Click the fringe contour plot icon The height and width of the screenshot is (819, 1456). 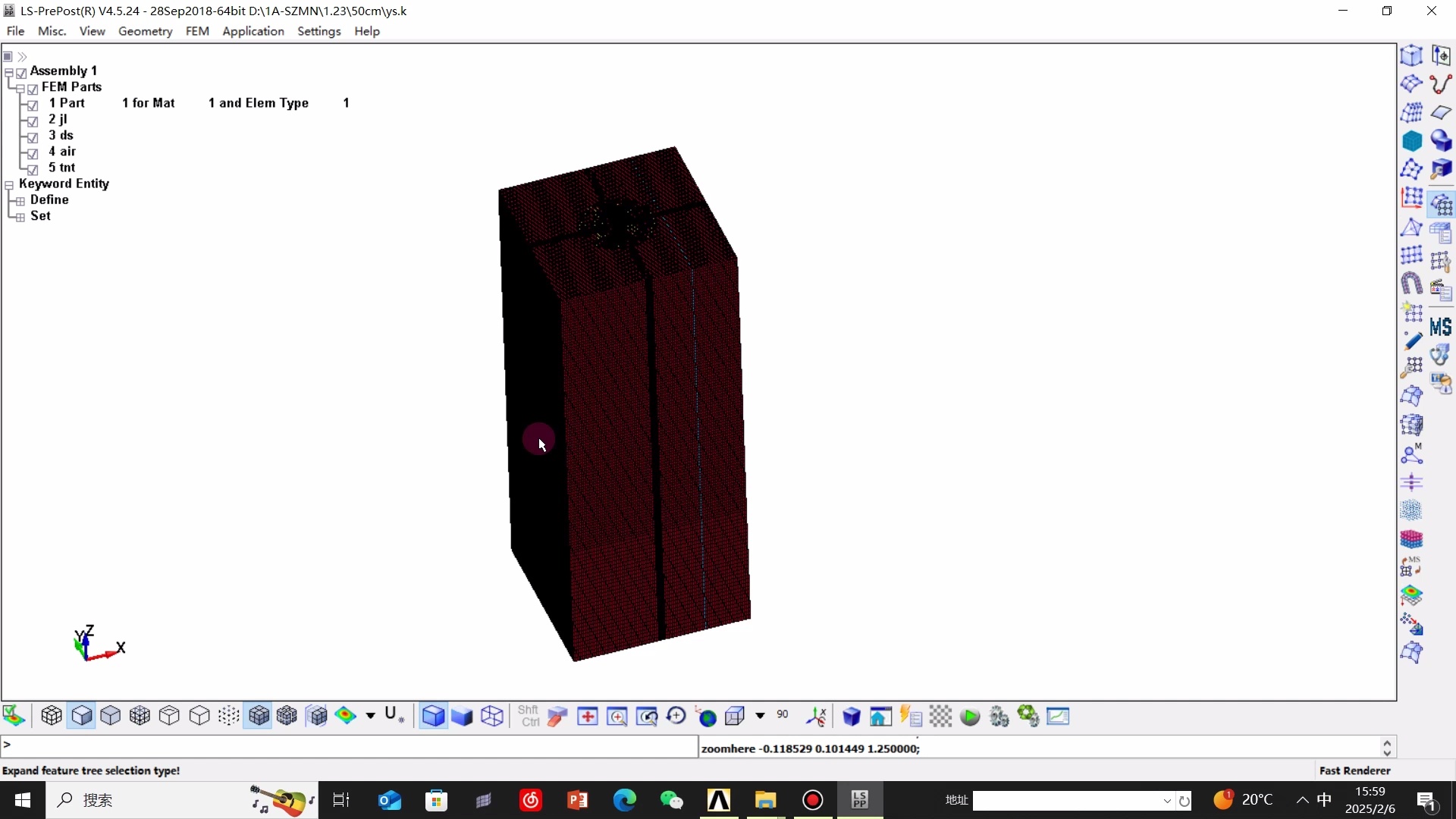345,716
